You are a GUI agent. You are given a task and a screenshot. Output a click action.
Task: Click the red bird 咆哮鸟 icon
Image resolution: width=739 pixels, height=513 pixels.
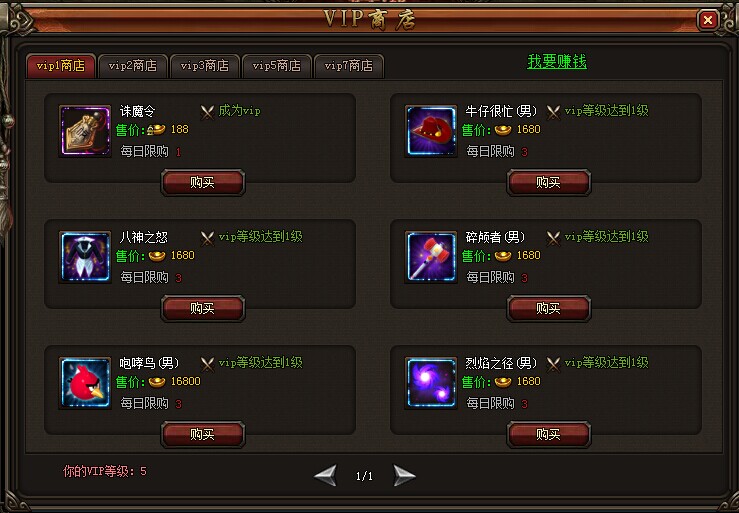point(85,383)
